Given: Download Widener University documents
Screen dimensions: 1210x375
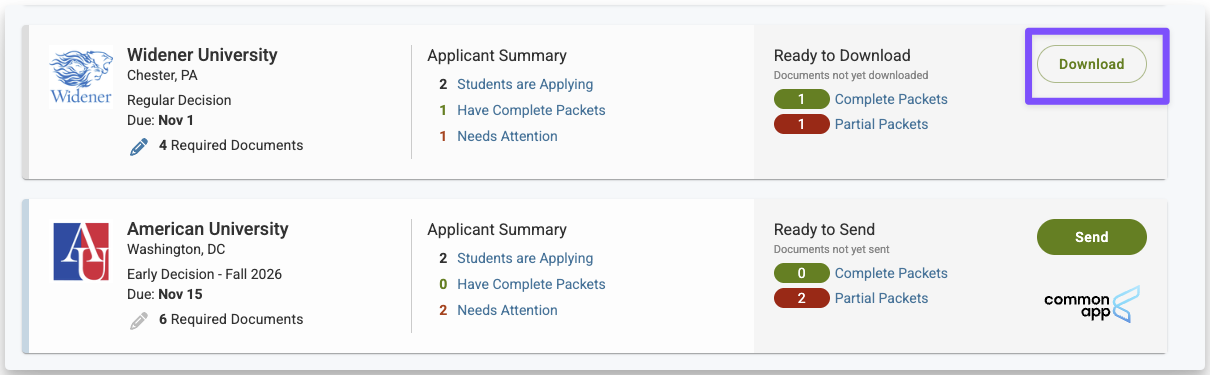Looking at the screenshot, I should (1092, 64).
